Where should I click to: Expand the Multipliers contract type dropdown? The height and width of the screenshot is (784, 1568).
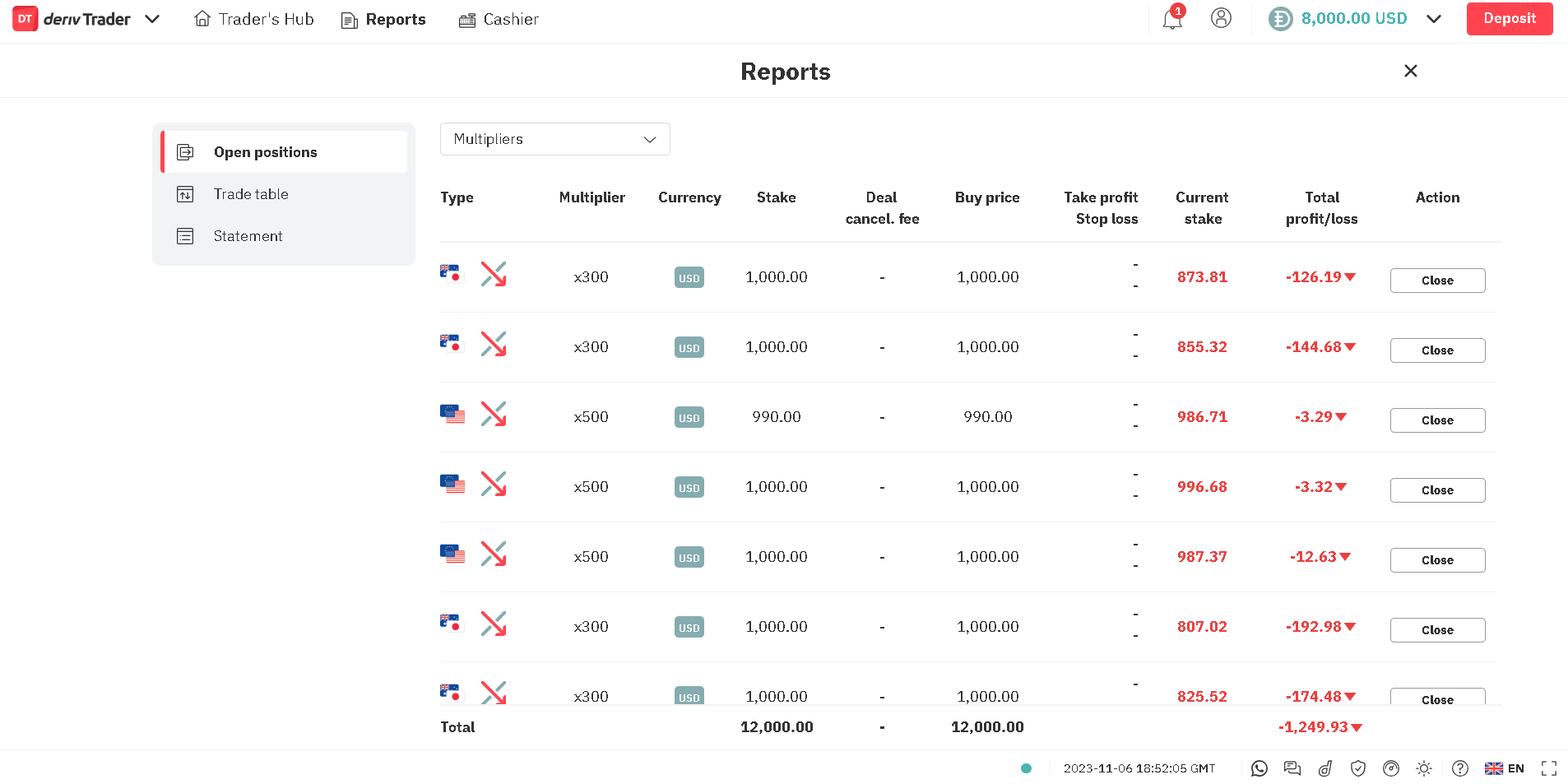[555, 139]
